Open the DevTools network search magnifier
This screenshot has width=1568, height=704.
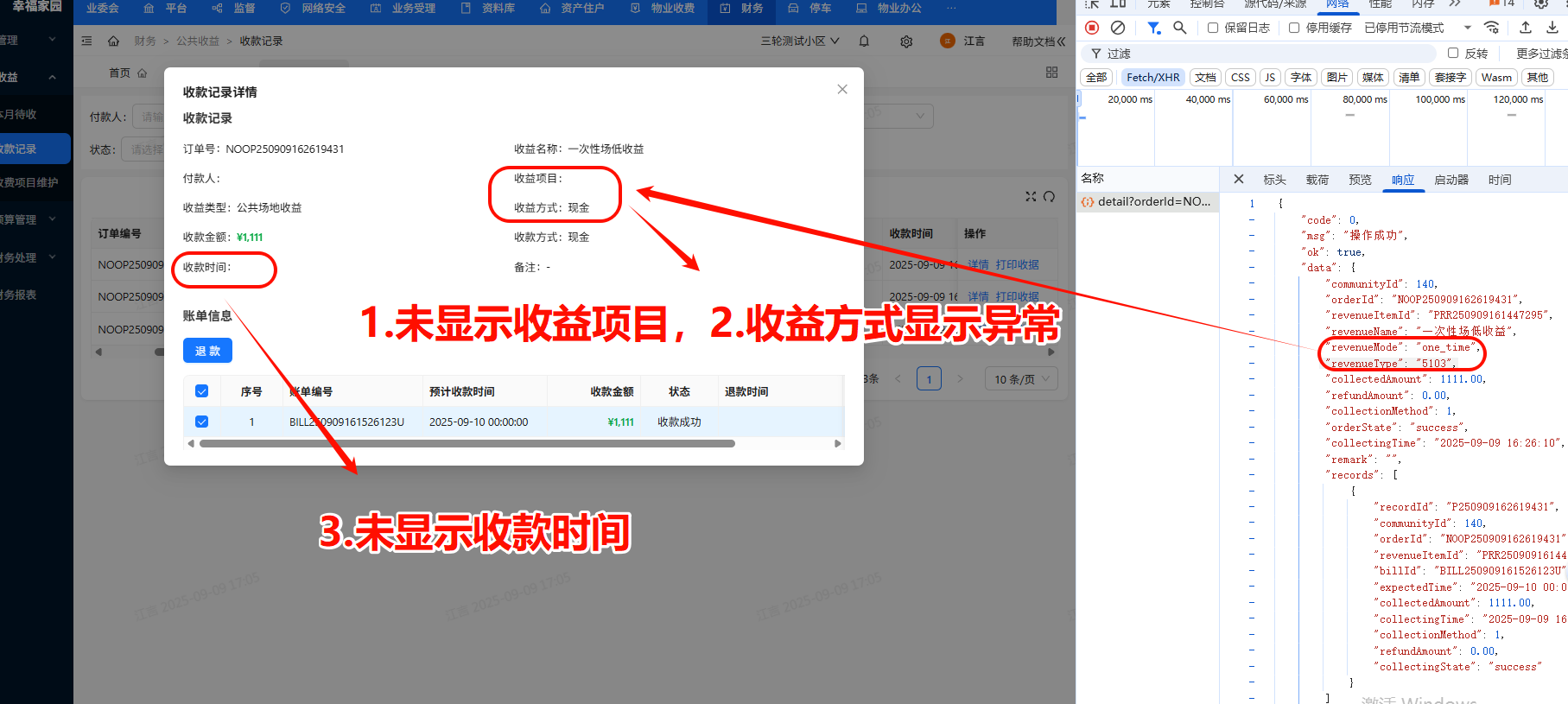1180,28
